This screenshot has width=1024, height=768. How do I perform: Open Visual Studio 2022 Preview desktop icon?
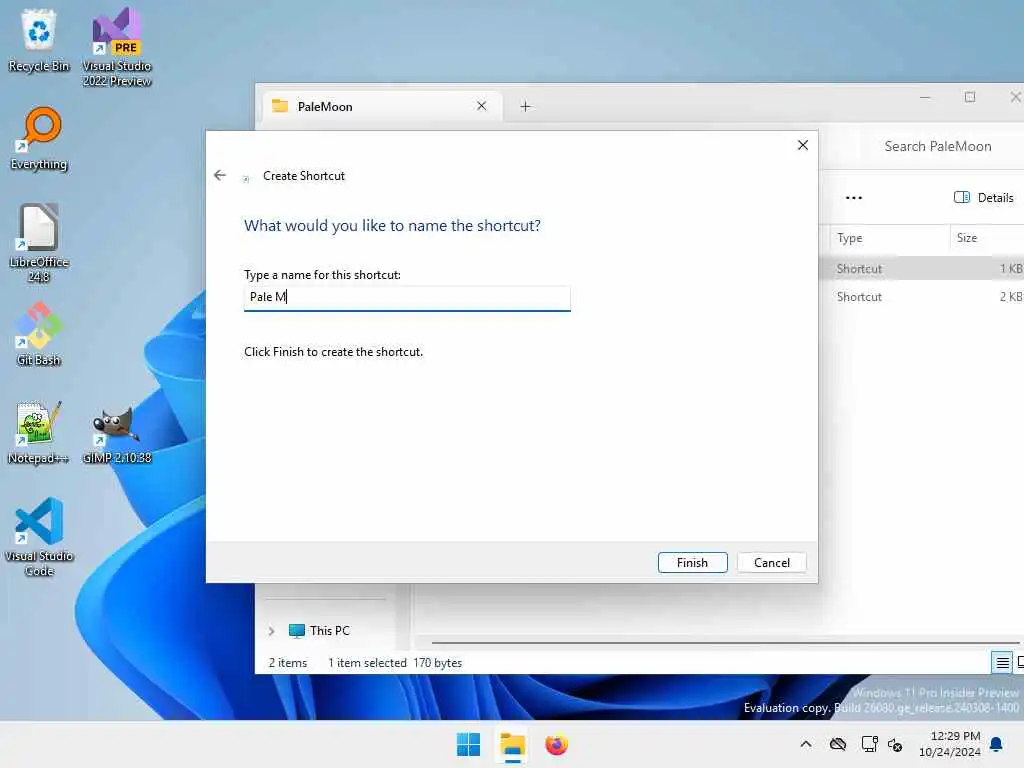point(117,47)
